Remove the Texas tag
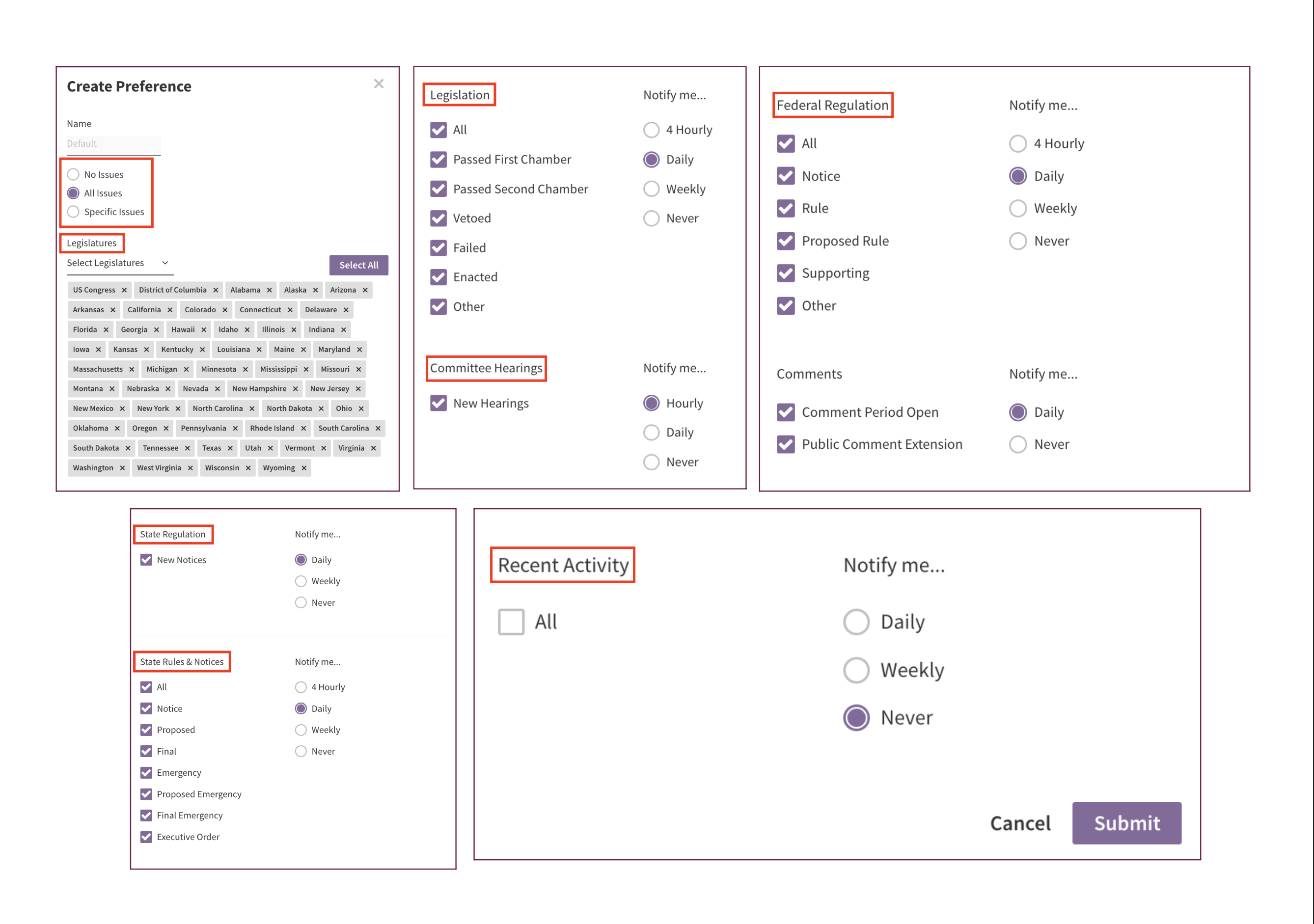 point(230,448)
